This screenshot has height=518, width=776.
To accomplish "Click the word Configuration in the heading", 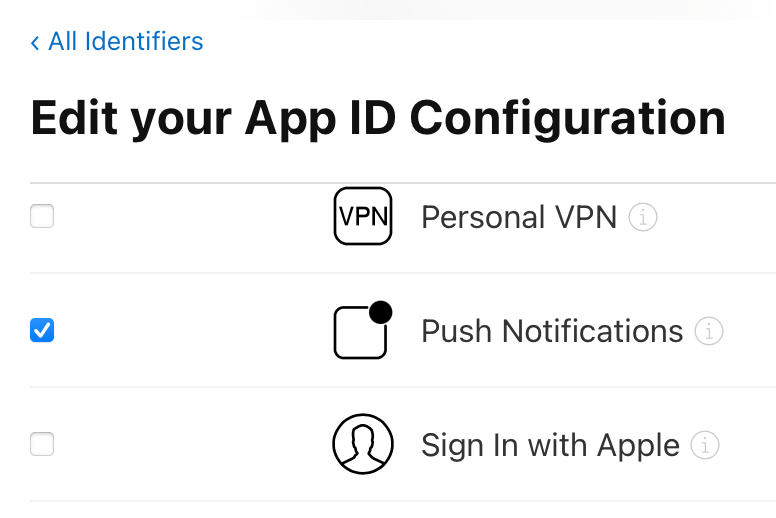I will coord(567,118).
